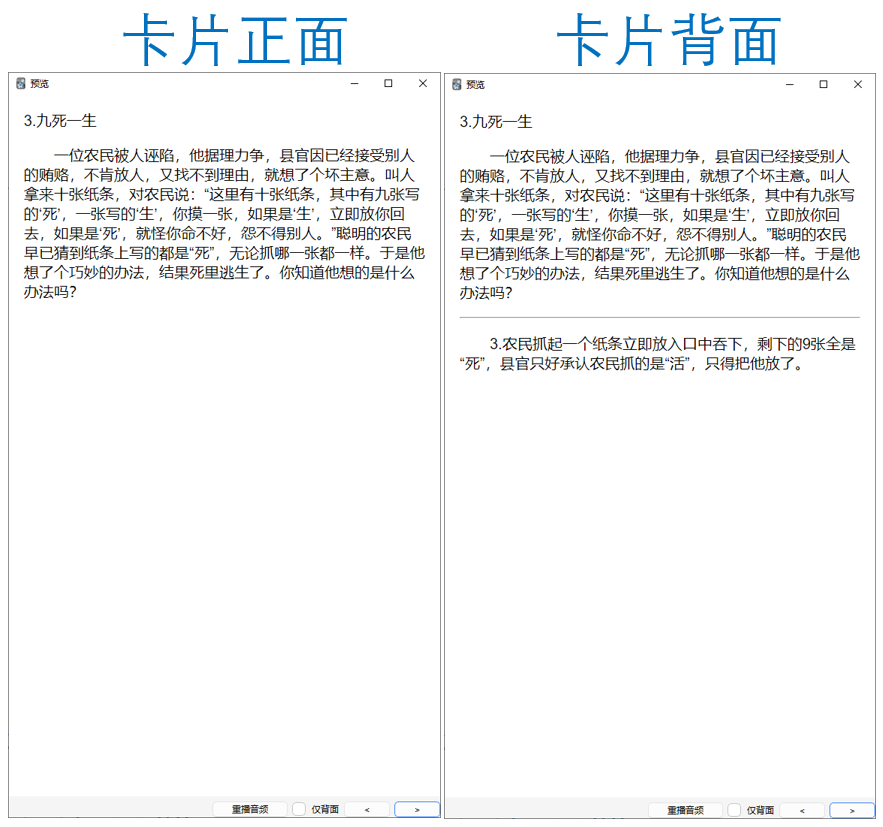Enable 仅背面 checkbox in the front-card preview

pyautogui.click(x=299, y=809)
